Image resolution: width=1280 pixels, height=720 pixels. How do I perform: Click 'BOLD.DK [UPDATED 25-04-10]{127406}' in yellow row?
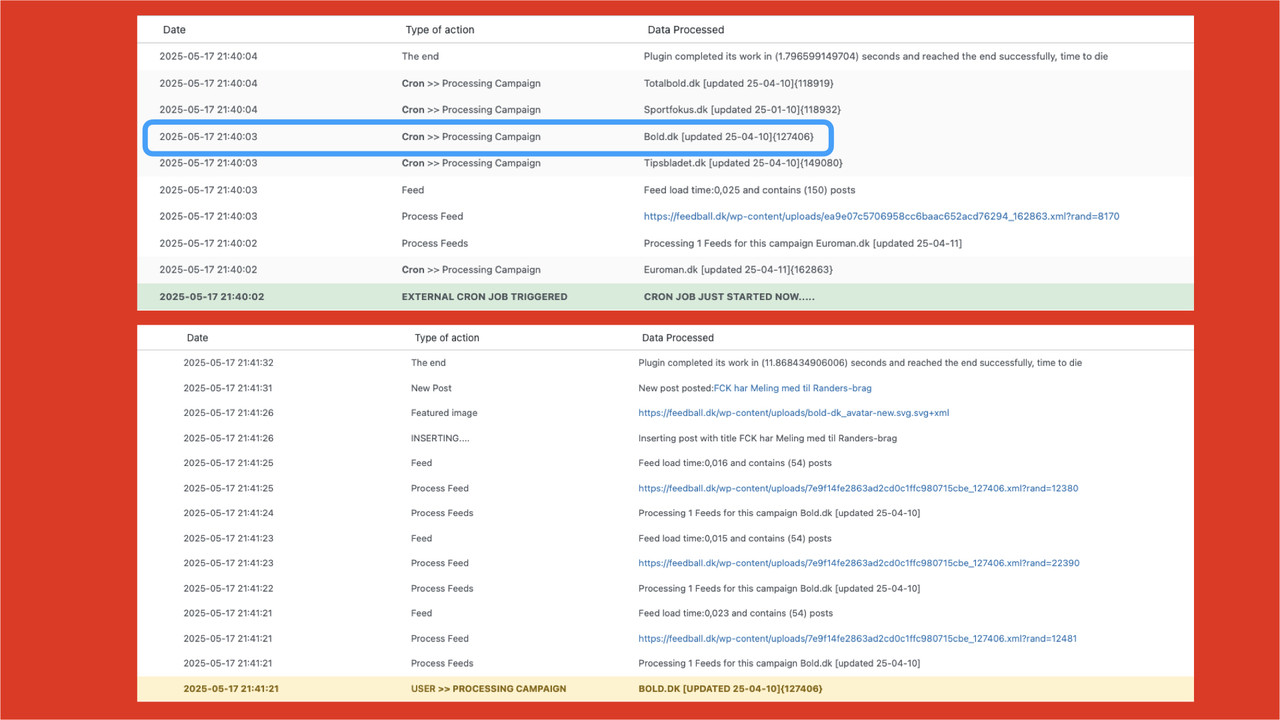click(730, 689)
